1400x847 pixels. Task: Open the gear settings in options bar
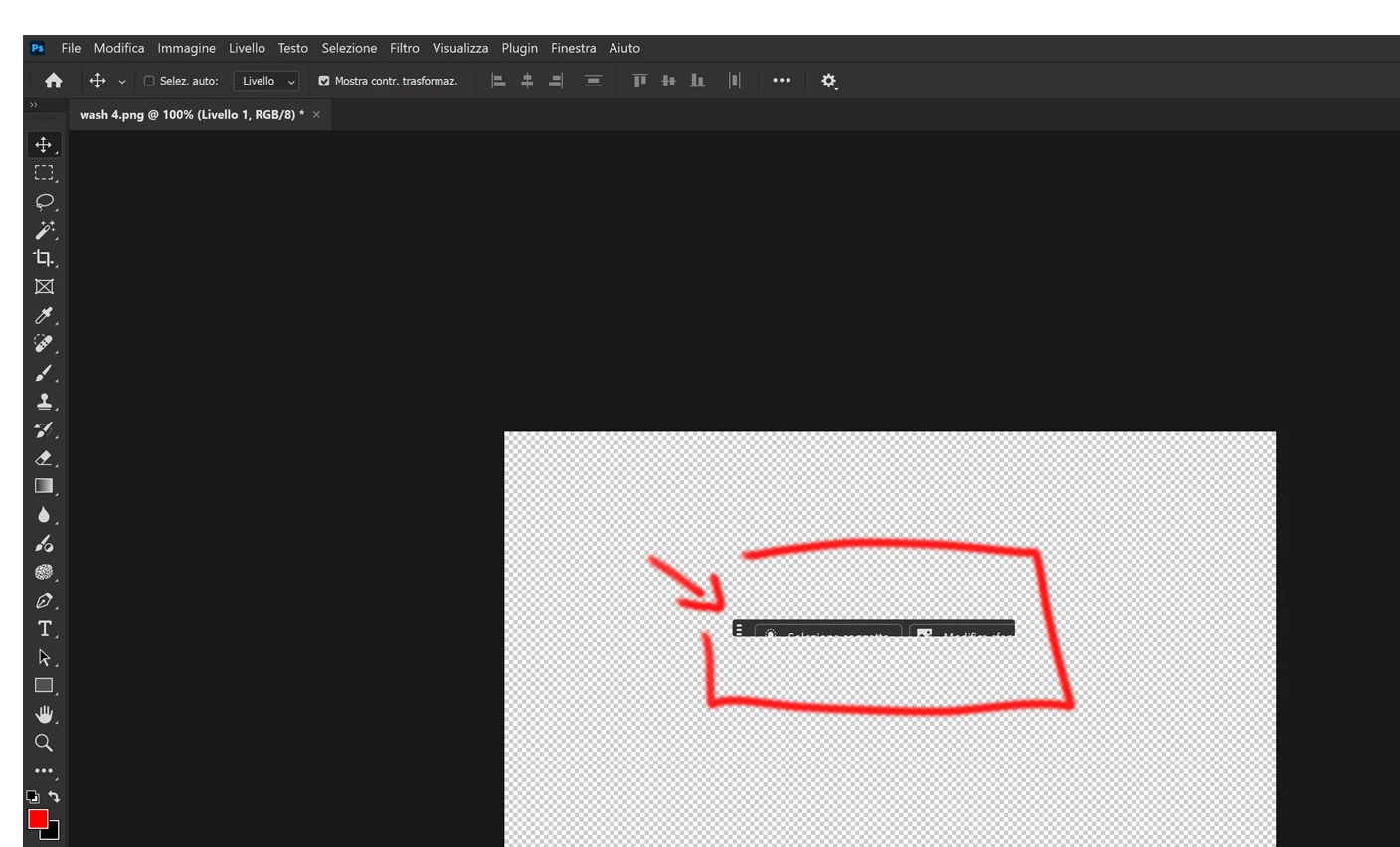(x=829, y=81)
